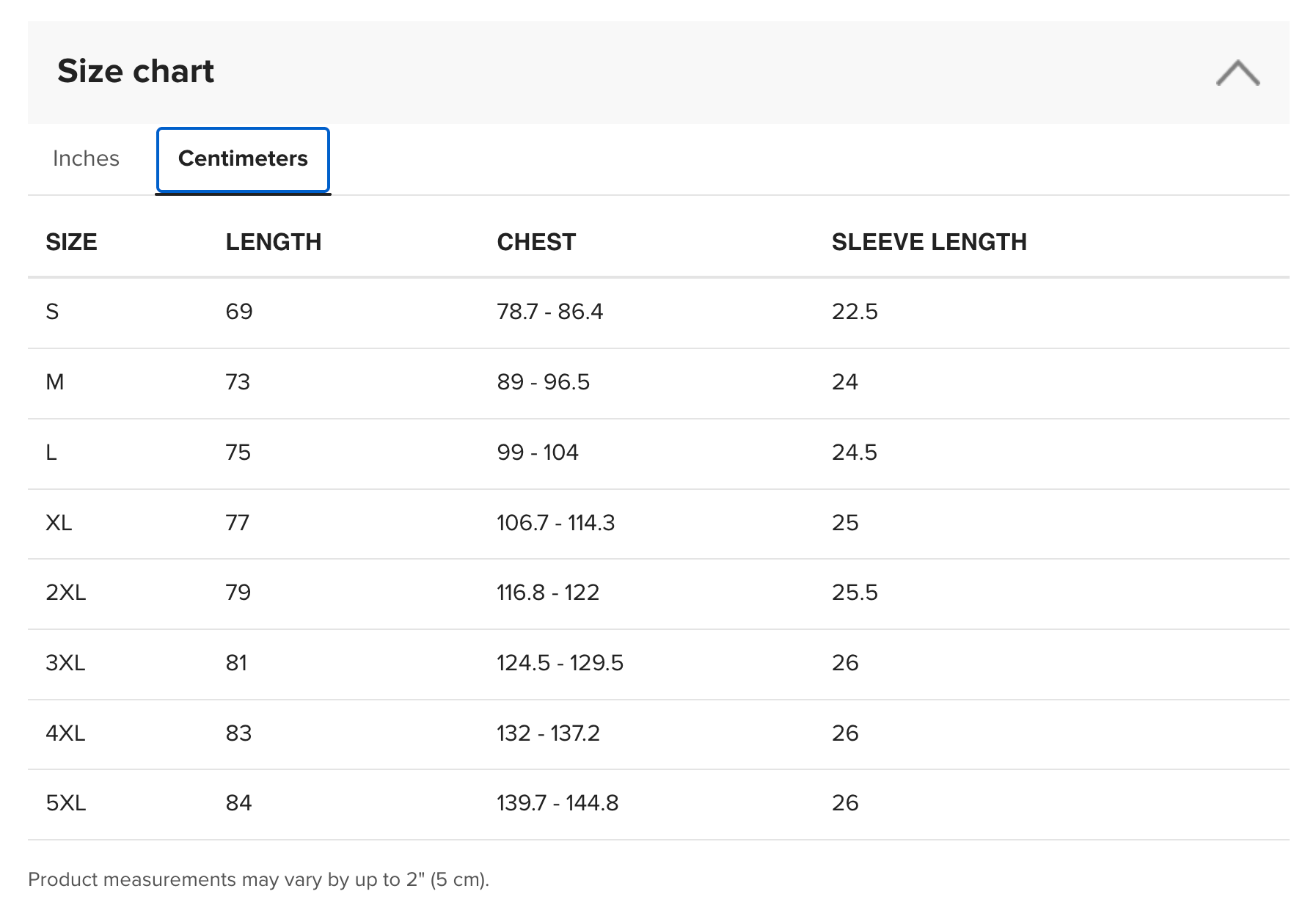The height and width of the screenshot is (905, 1316).
Task: Select the XL size row label
Action: click(59, 523)
